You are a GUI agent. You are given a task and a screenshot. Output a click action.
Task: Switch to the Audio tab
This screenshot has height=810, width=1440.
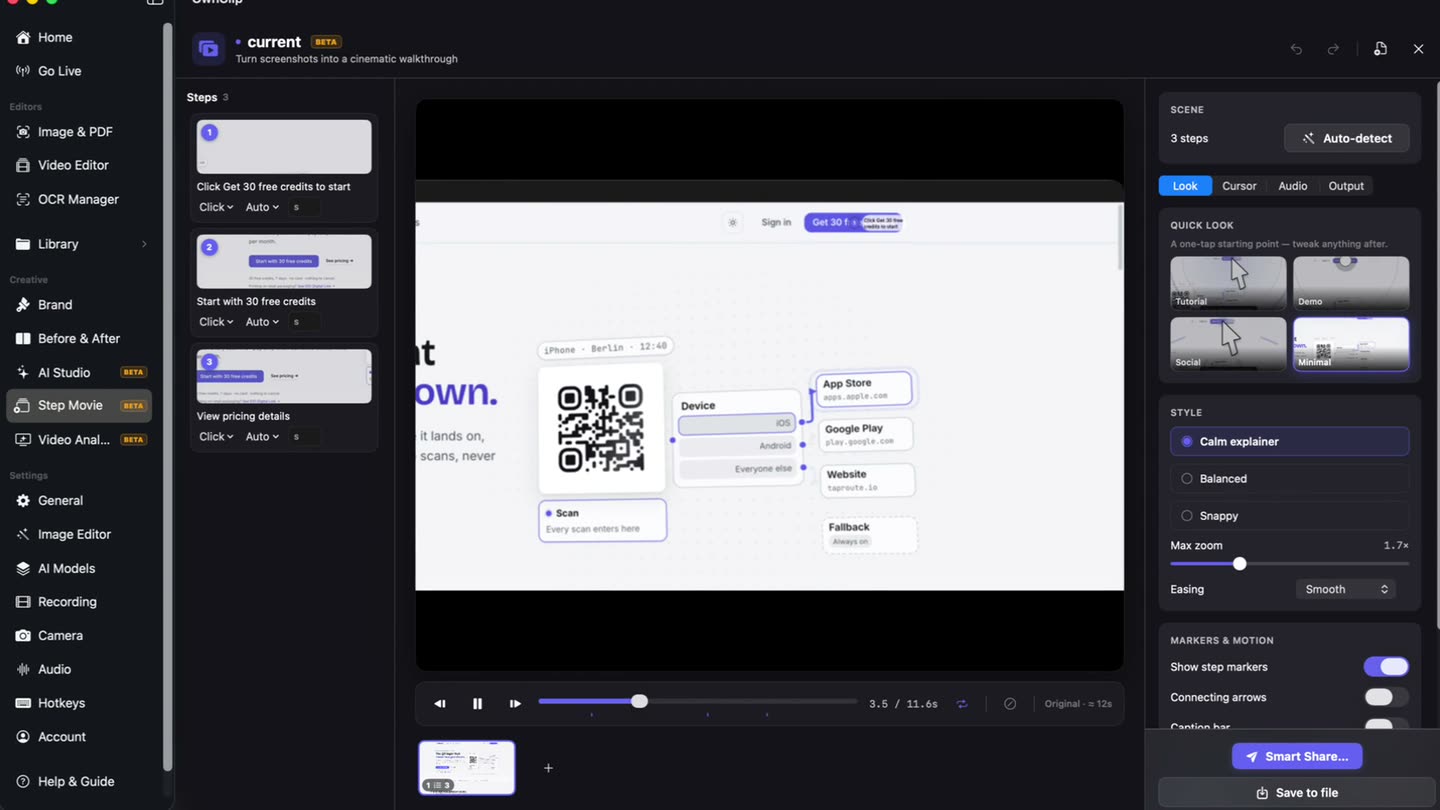point(1293,186)
